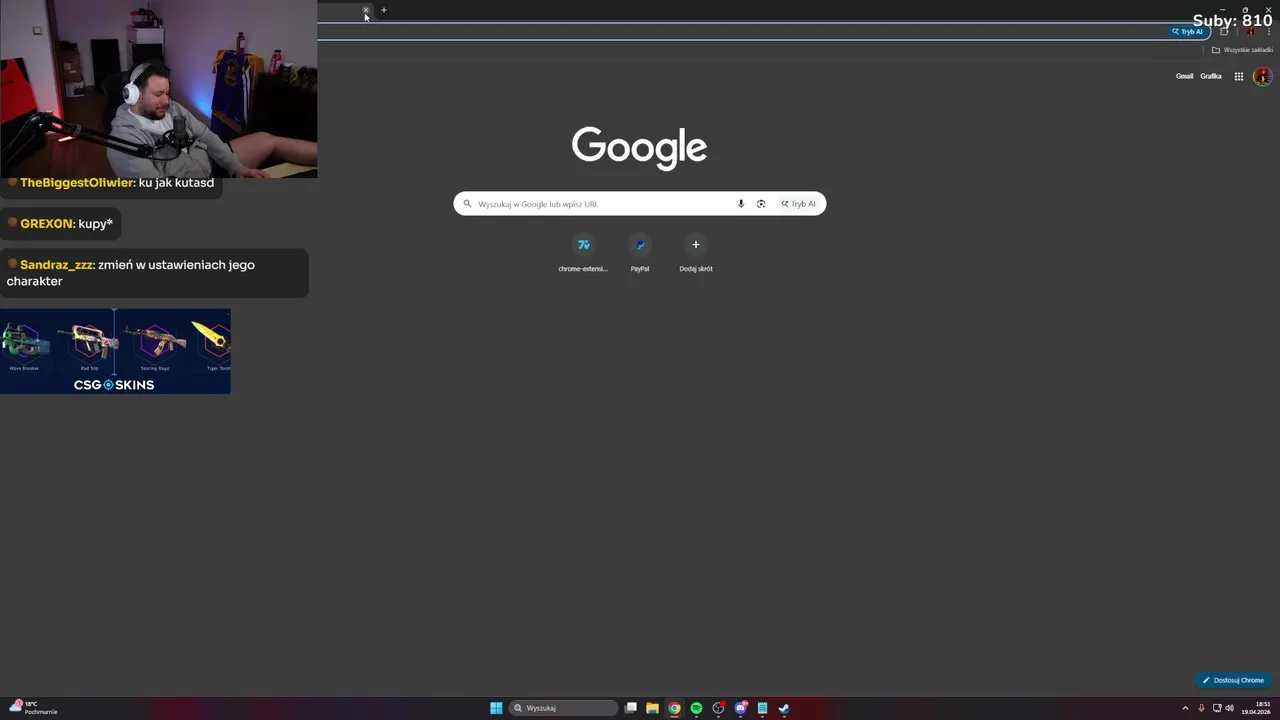This screenshot has width=1280, height=720.
Task: Click the voice search microphone icon
Action: [x=741, y=204]
